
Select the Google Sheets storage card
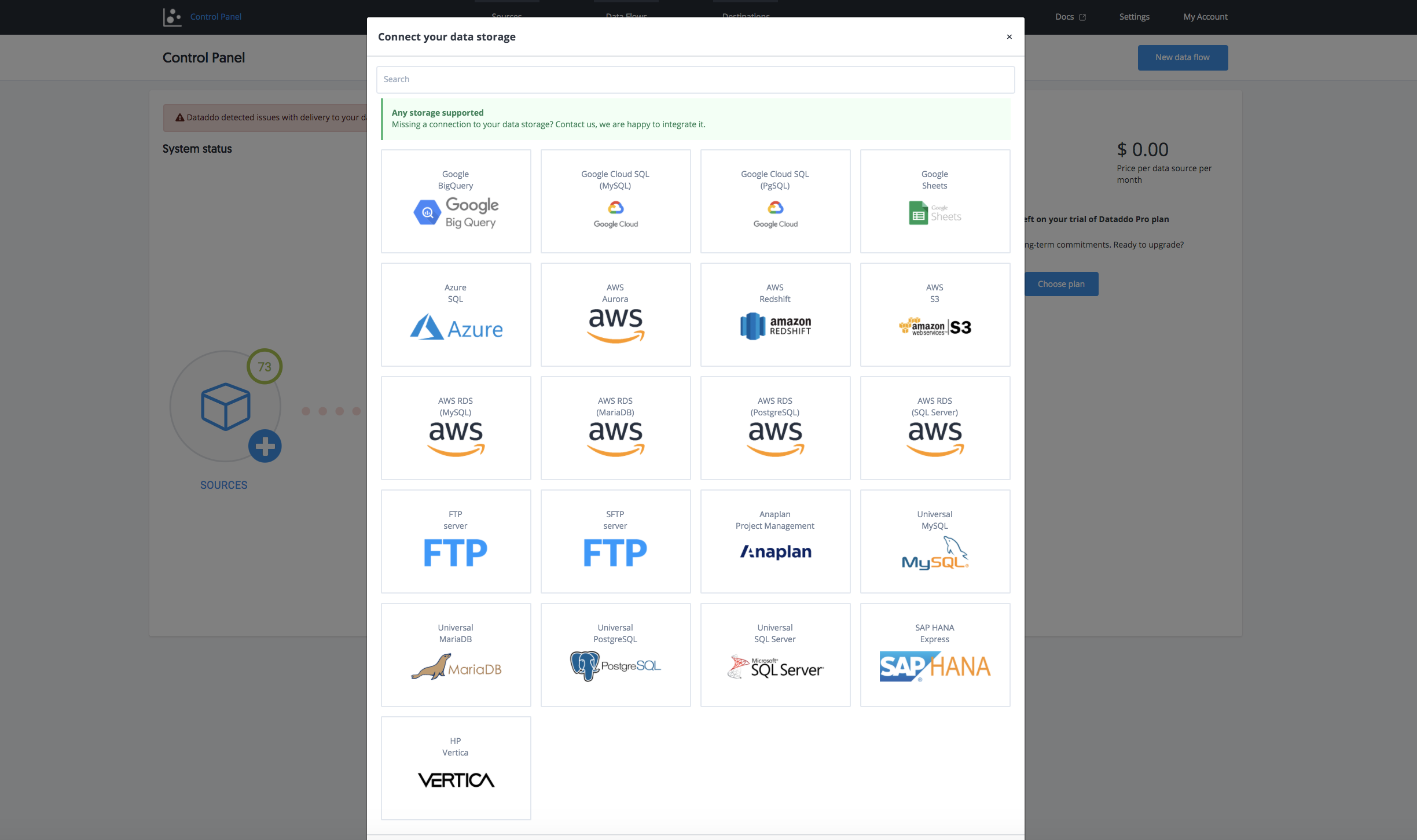(x=935, y=201)
